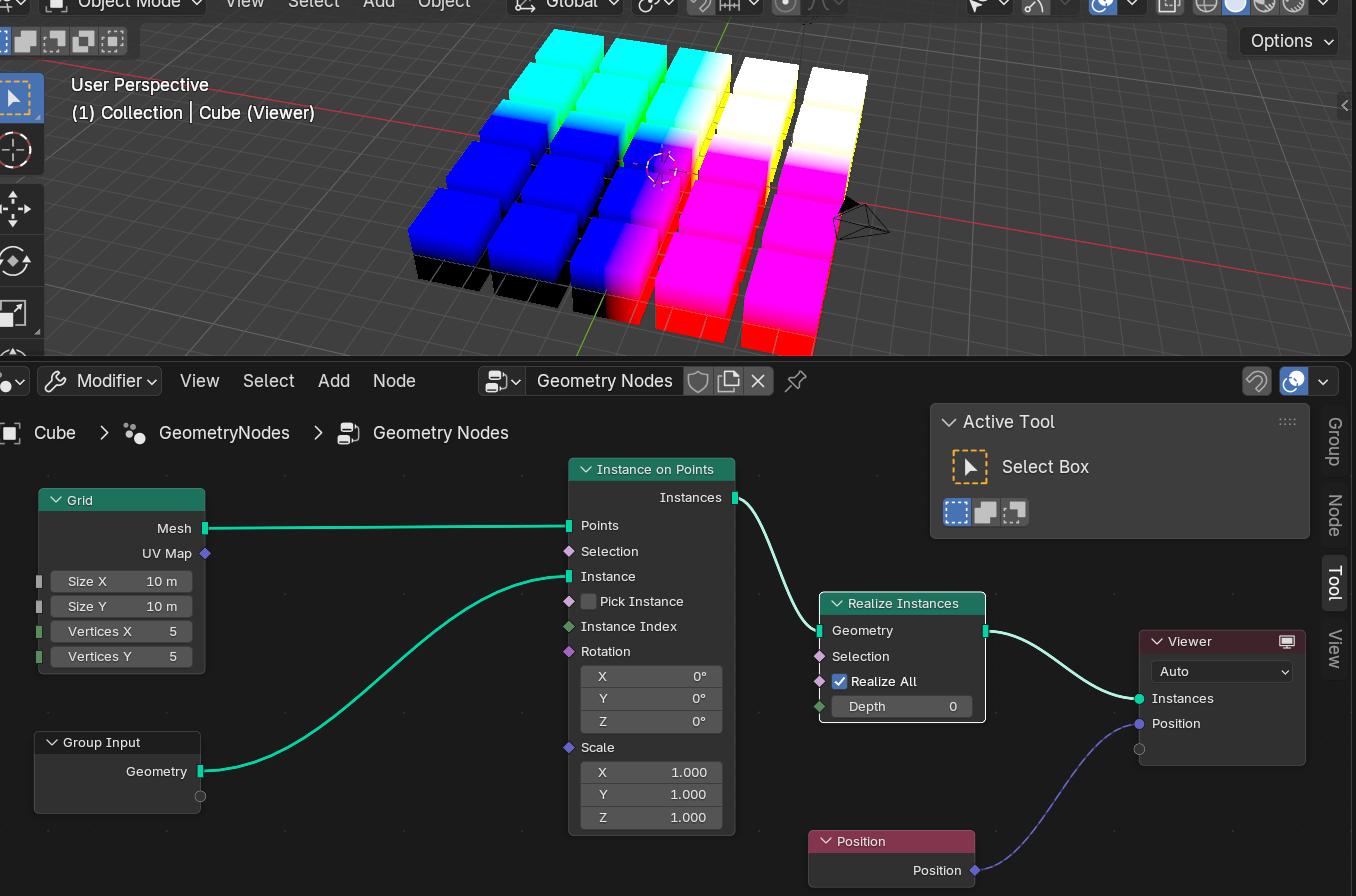Toggle fake user shield for Geometry Nodes
Screen dimensions: 1356x896
click(698, 381)
